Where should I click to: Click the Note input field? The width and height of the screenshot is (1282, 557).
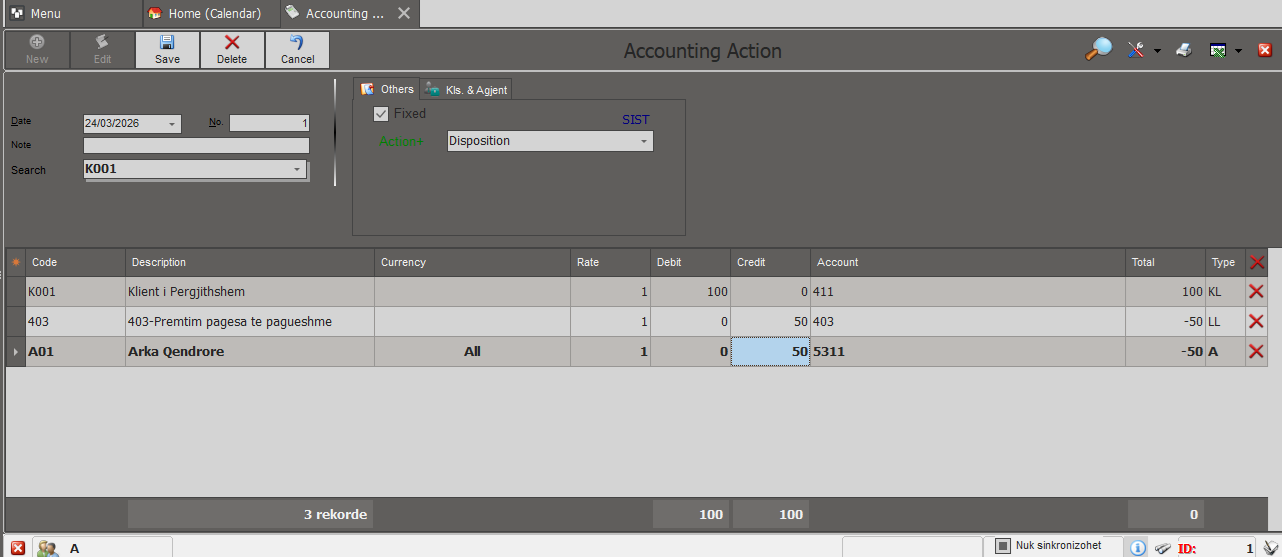click(196, 146)
